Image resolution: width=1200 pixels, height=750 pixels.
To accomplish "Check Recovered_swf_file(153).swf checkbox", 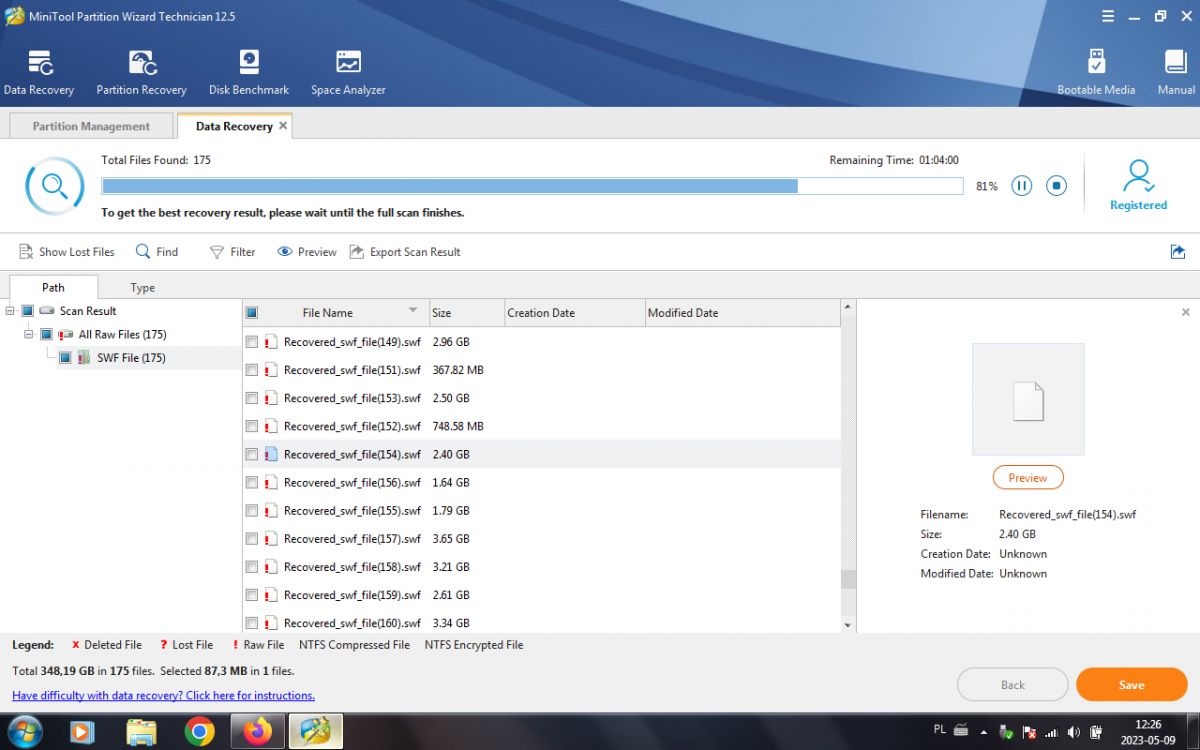I will click(x=252, y=398).
